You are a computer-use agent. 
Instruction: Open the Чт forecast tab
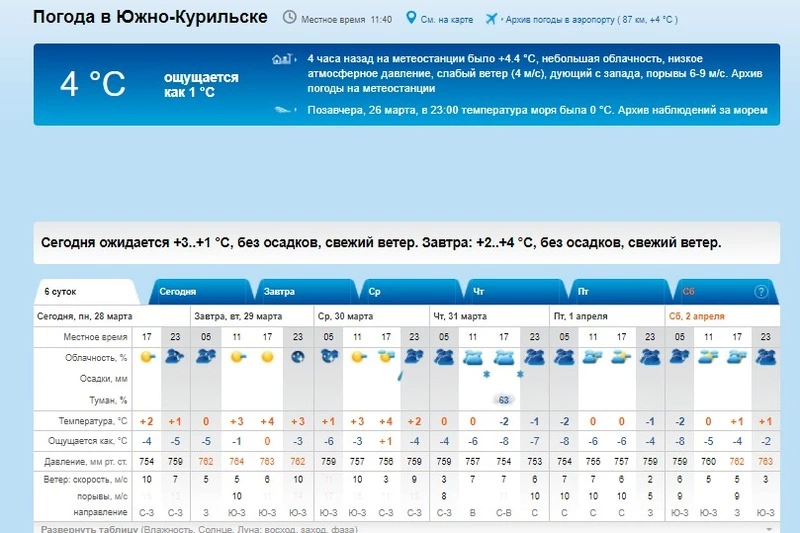click(478, 292)
